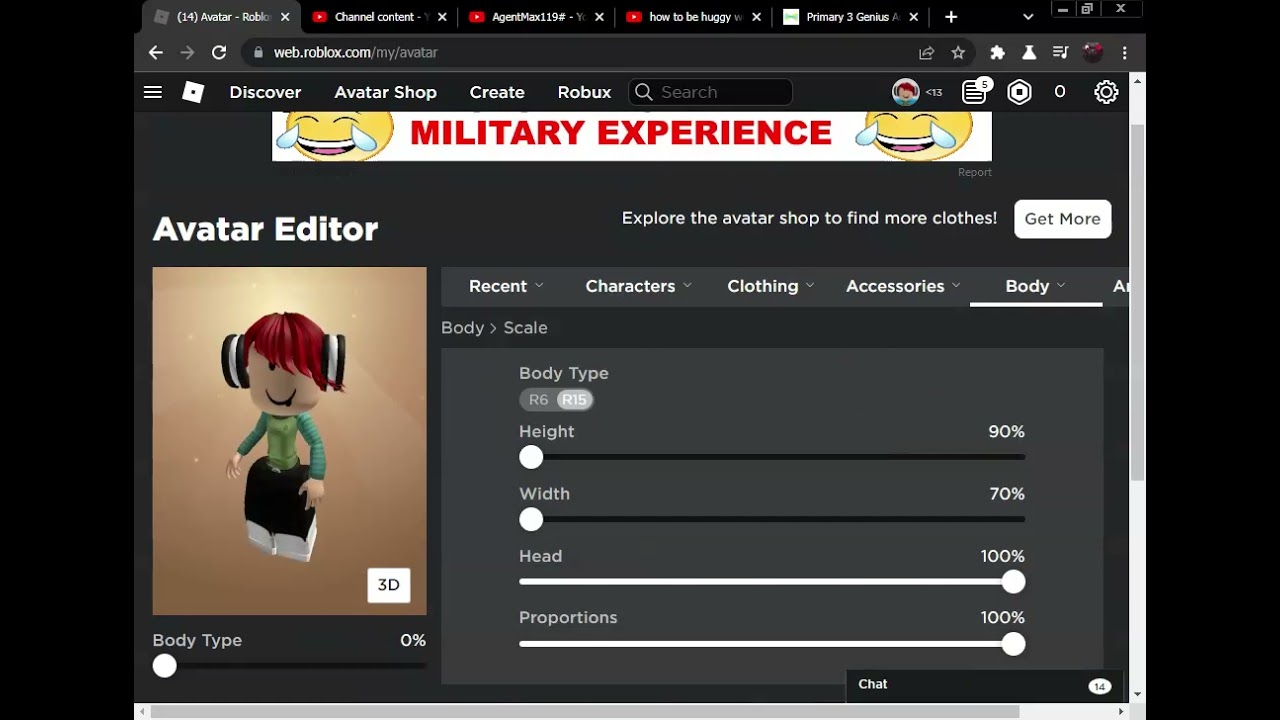
Task: View the site lock info icon
Action: [x=258, y=52]
